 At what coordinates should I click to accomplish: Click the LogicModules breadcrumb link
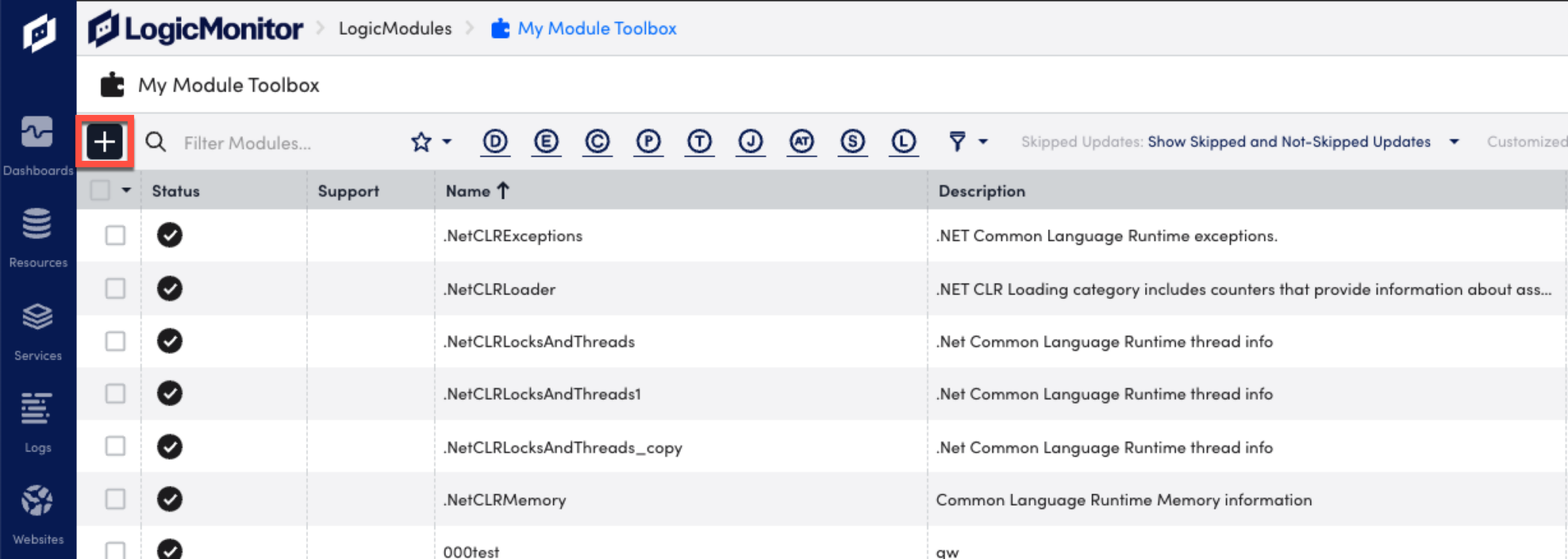(x=395, y=28)
